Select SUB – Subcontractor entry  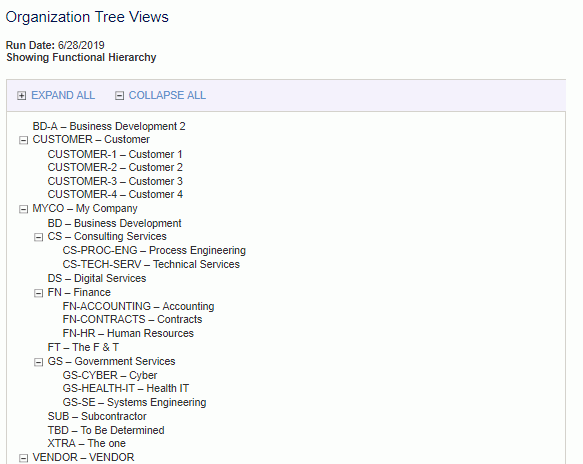click(97, 416)
